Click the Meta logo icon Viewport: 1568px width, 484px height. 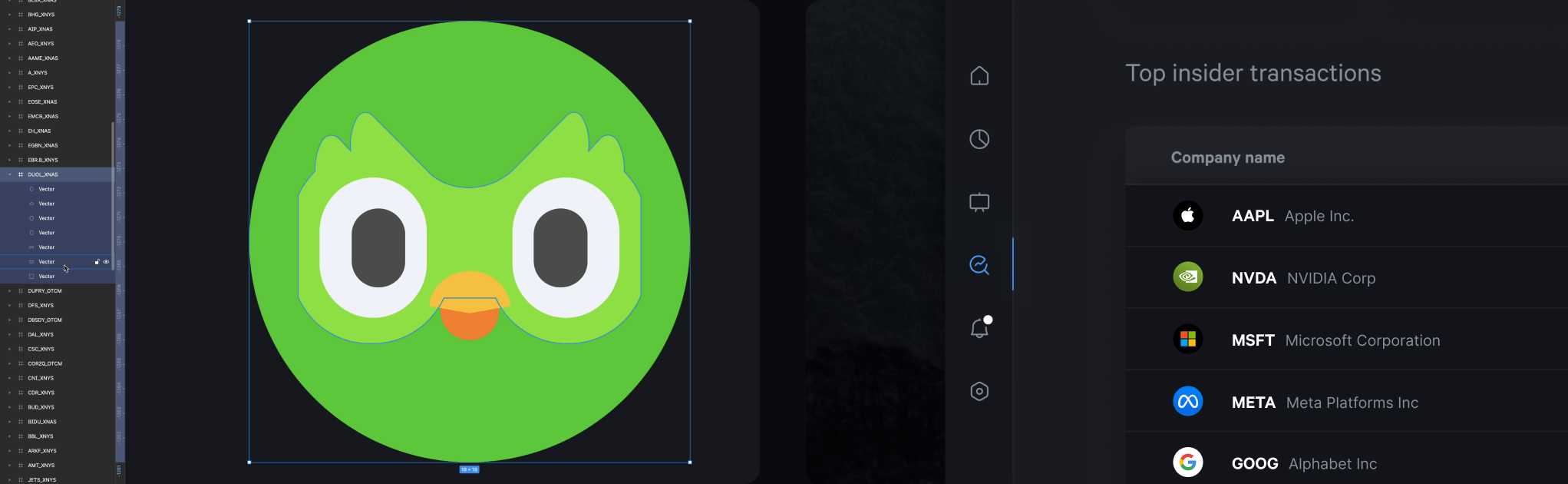coord(1188,401)
